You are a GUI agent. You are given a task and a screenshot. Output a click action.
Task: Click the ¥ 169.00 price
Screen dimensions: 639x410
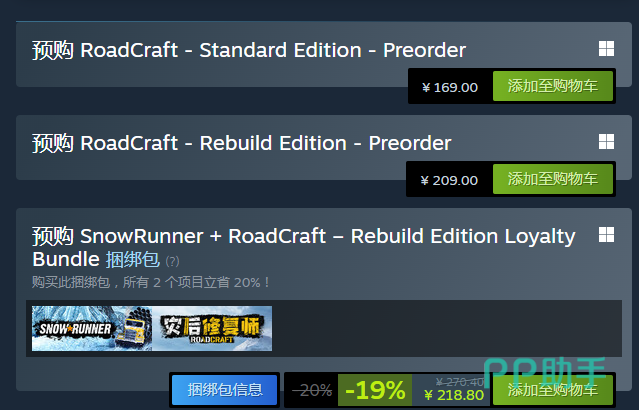[x=450, y=87]
